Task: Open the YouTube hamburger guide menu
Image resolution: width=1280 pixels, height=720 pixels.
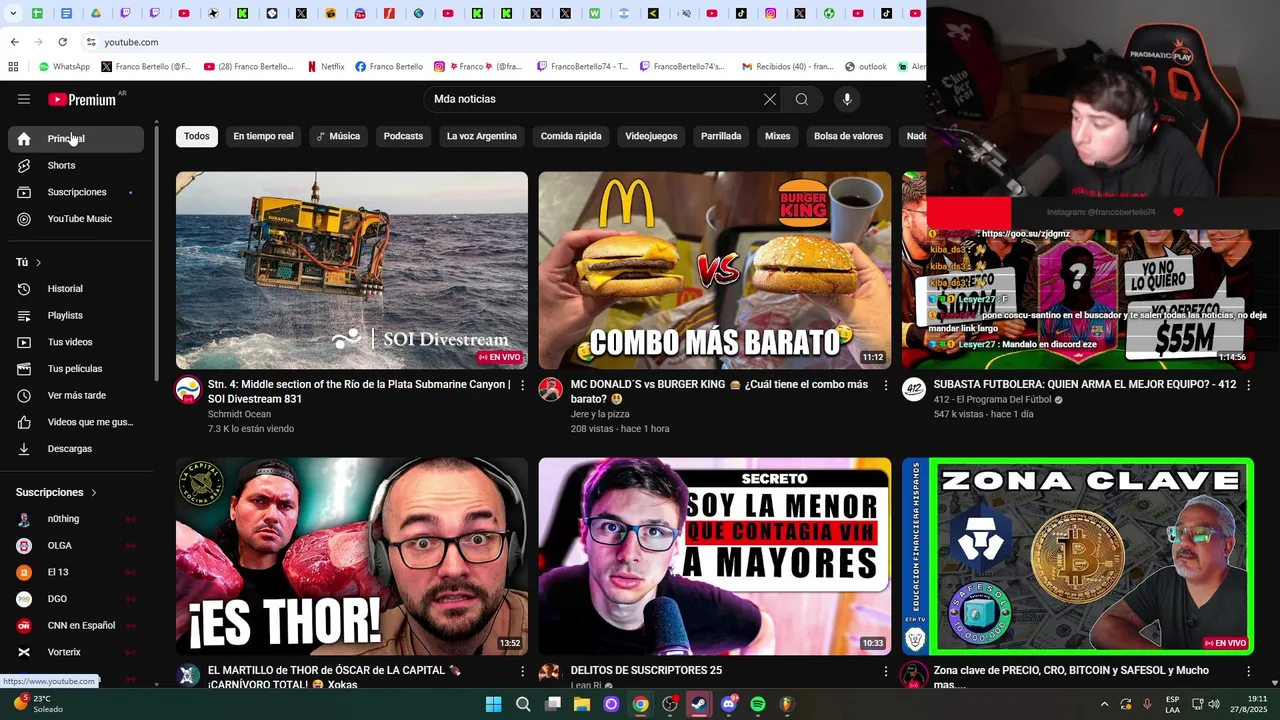Action: click(x=24, y=99)
